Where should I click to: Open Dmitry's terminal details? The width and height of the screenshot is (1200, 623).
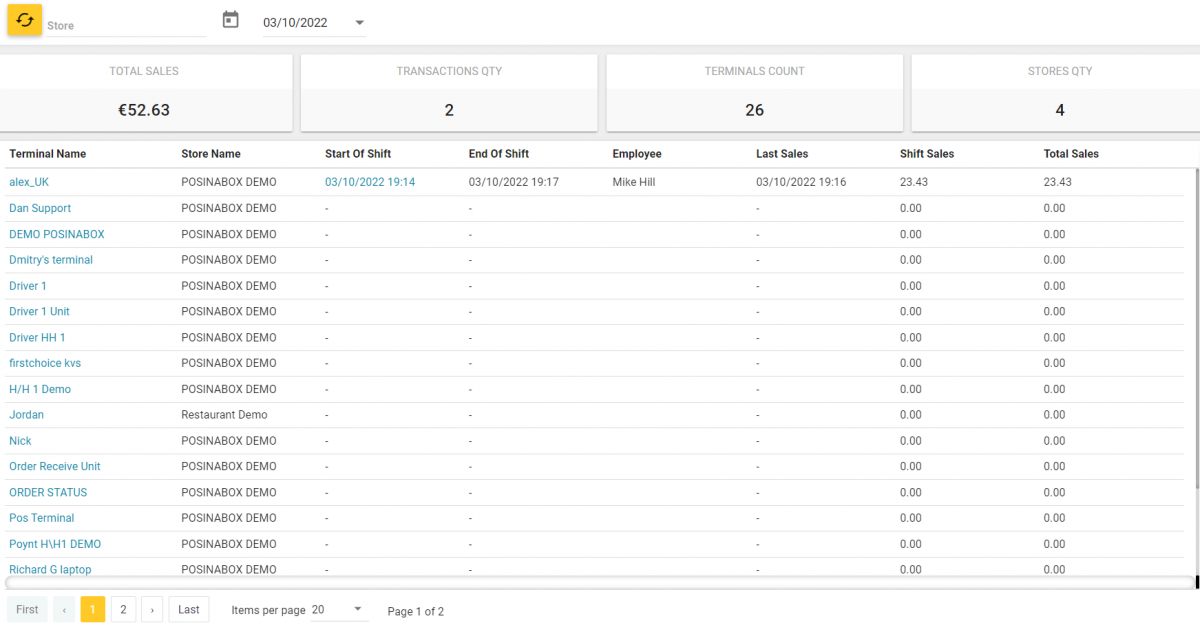point(50,259)
